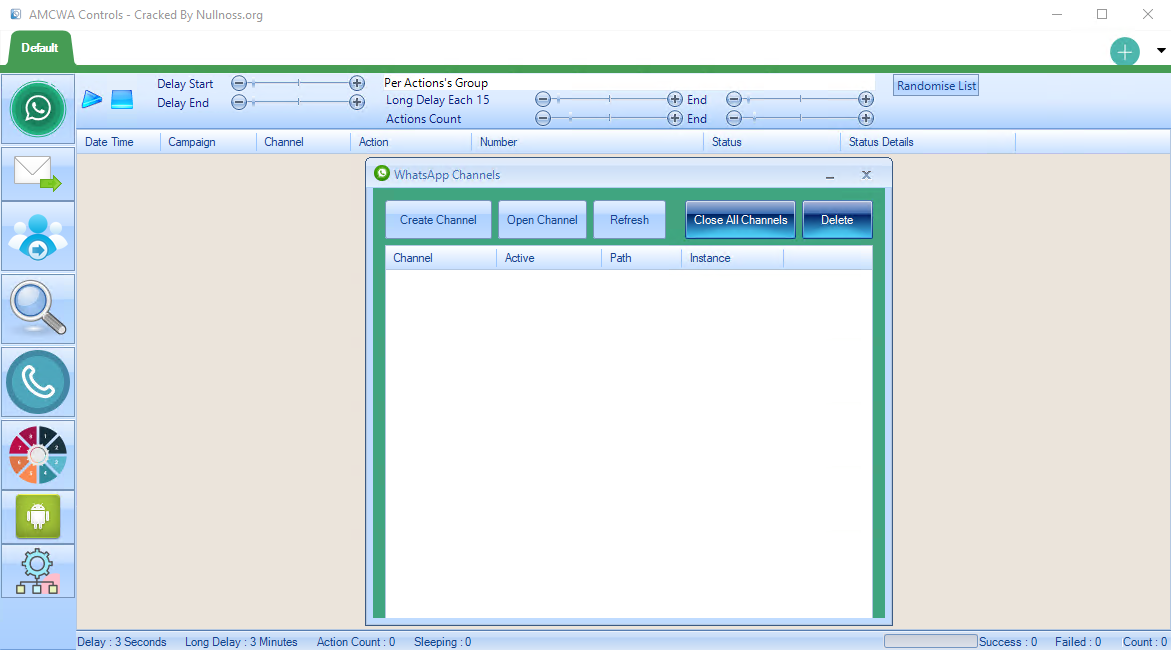Increase Long Delay End value
This screenshot has height=650, width=1171.
(866, 99)
